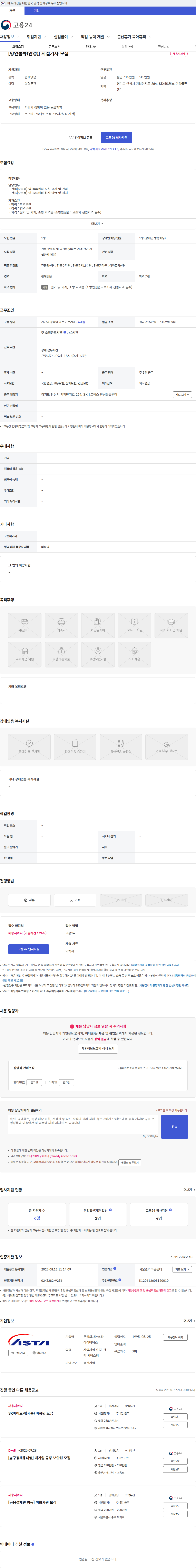Open the 금융결제원 명동 미화사원 모집 posting
The height and width of the screenshot is (1568, 196).
(x=32, y=1502)
